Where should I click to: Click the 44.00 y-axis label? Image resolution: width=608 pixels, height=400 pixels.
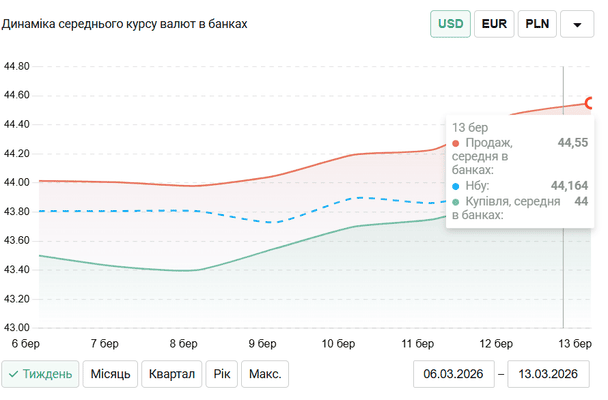pyautogui.click(x=18, y=182)
